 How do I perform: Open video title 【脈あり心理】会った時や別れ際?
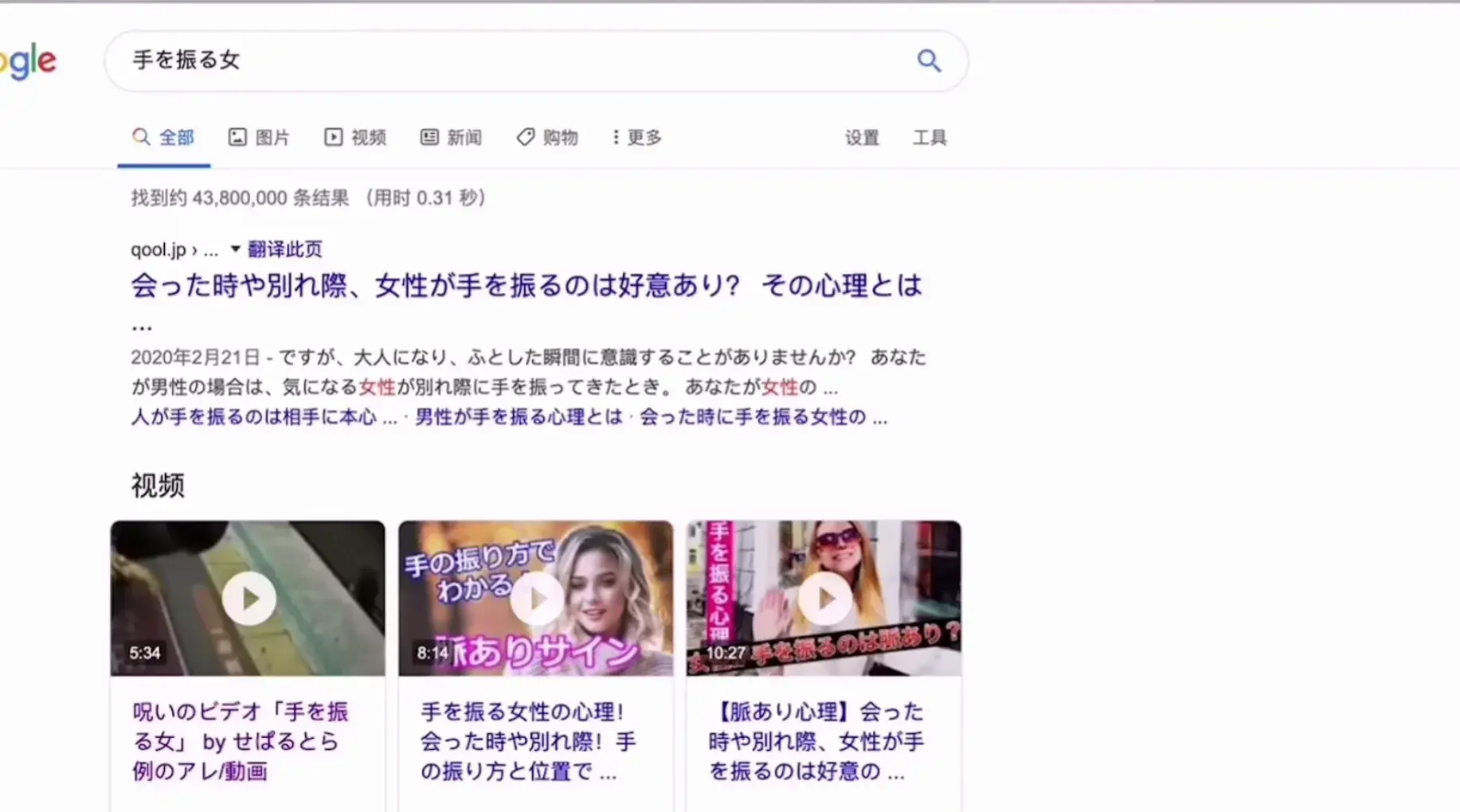pyautogui.click(x=816, y=741)
